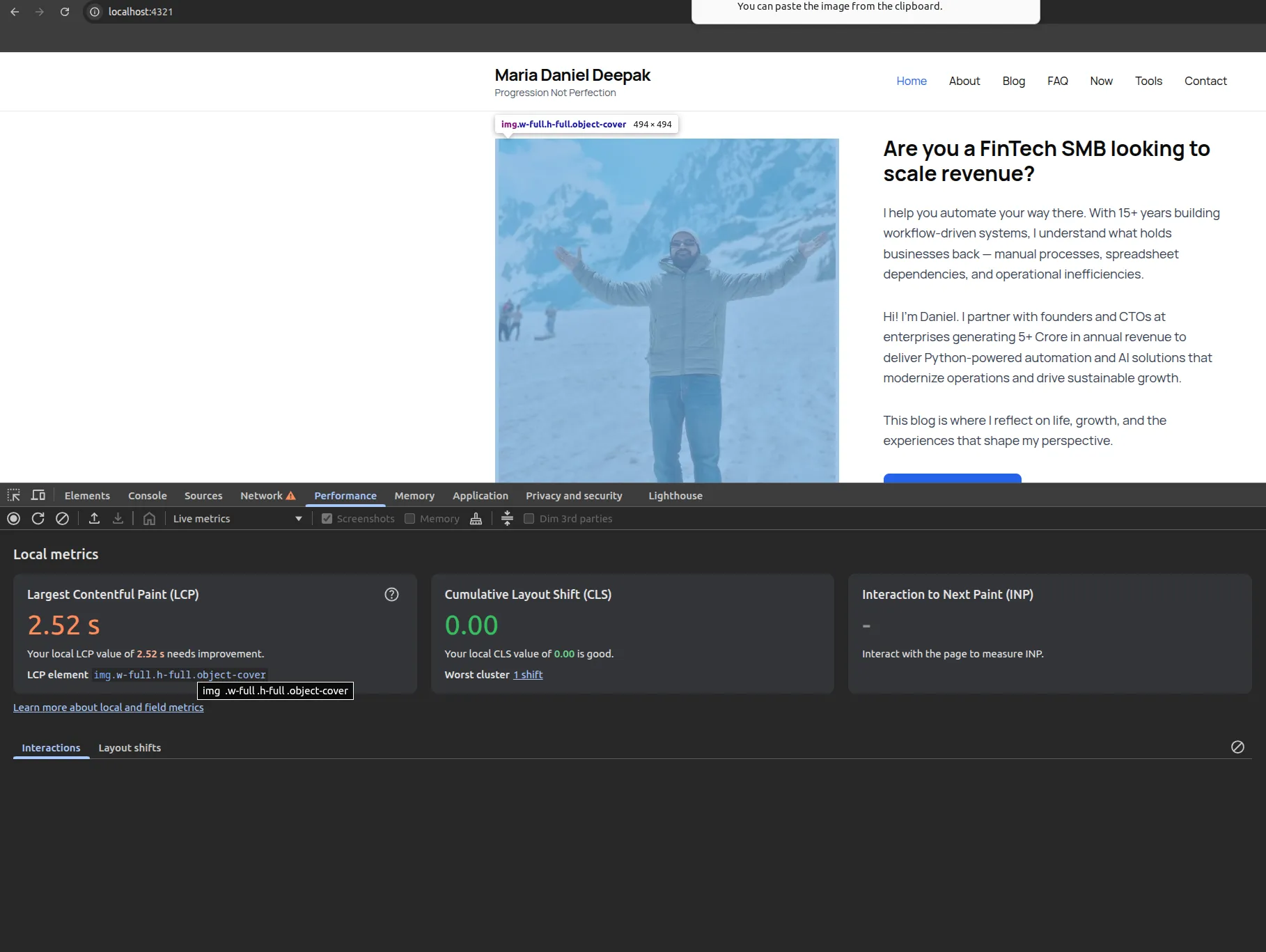This screenshot has width=1266, height=952.
Task: Disable the Screenshots checkbox
Action: point(327,519)
